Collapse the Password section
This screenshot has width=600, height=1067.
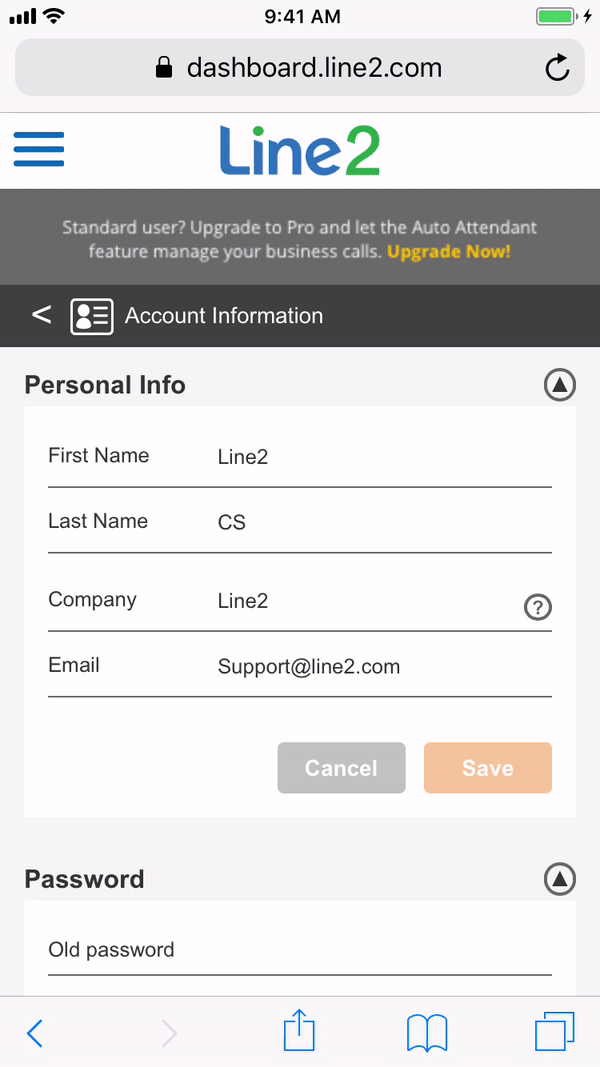560,879
